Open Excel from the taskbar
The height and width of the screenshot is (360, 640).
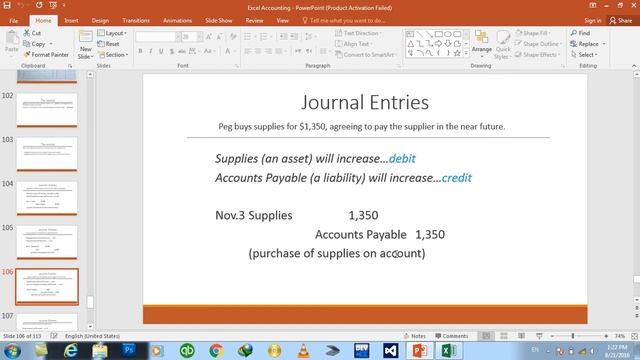[448, 350]
